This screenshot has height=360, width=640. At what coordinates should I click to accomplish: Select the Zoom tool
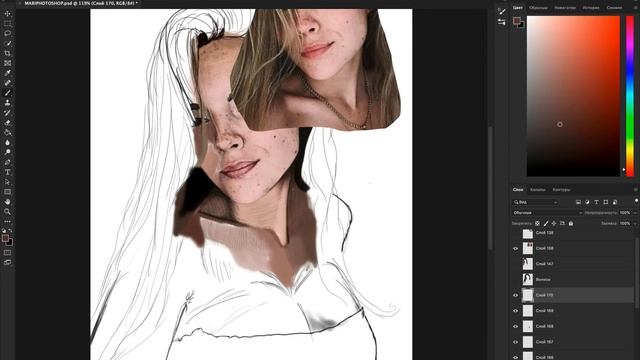7,211
